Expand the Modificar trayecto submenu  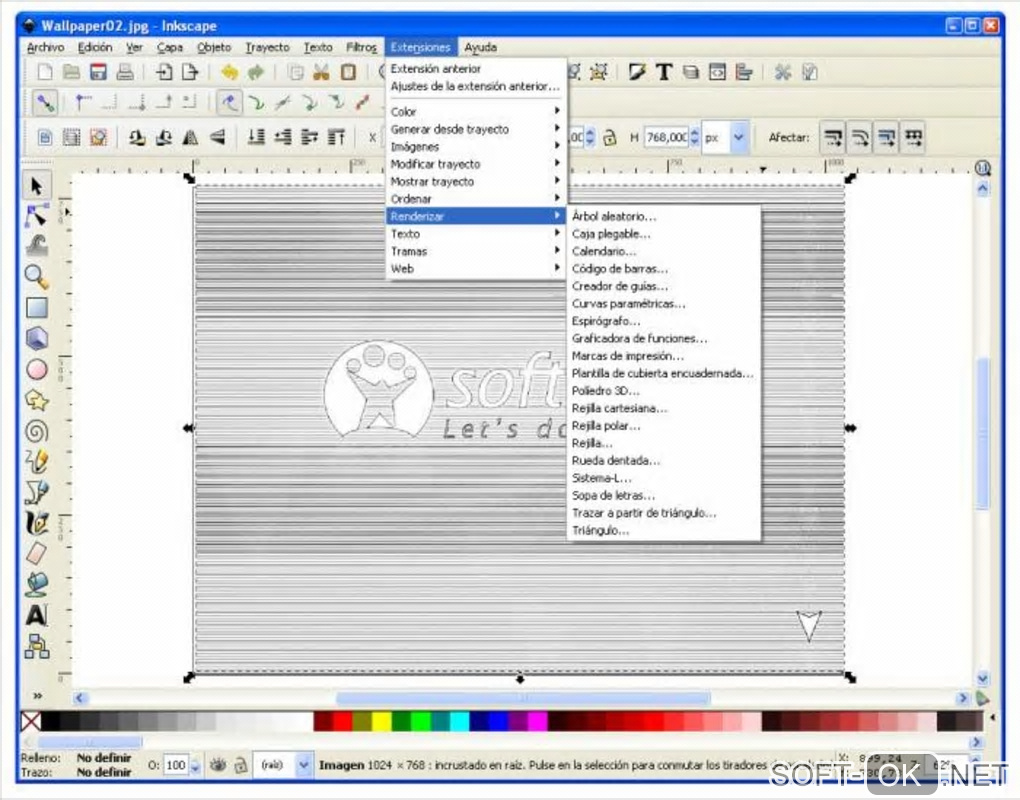click(x=475, y=164)
